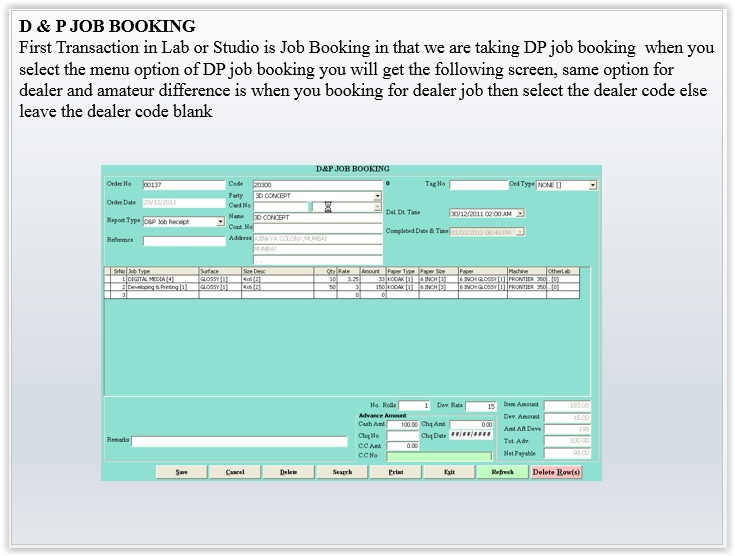Viewport: 735px width, 556px height.
Task: Click the Remarks input field
Action: 239,441
